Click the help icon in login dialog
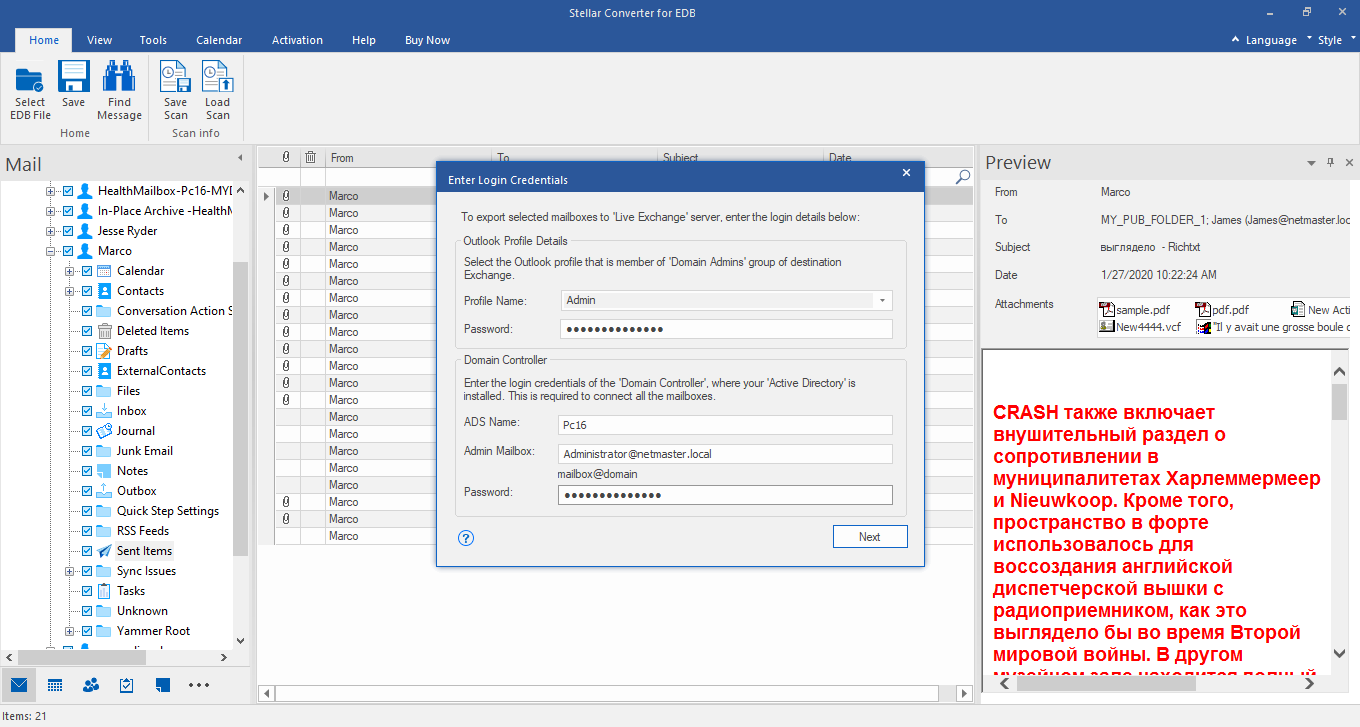The height and width of the screenshot is (727, 1360). 466,537
